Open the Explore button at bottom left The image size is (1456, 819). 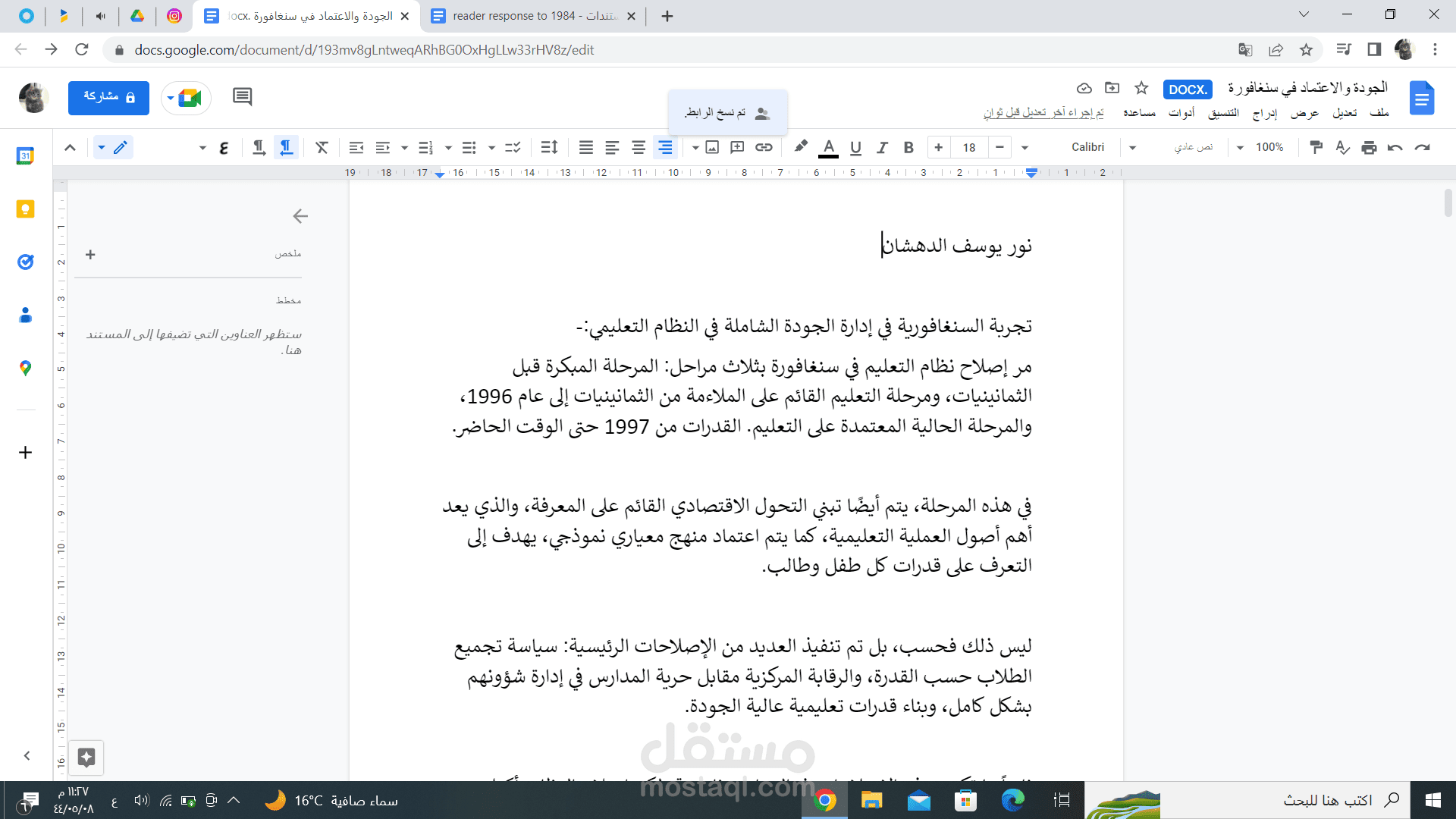86,757
